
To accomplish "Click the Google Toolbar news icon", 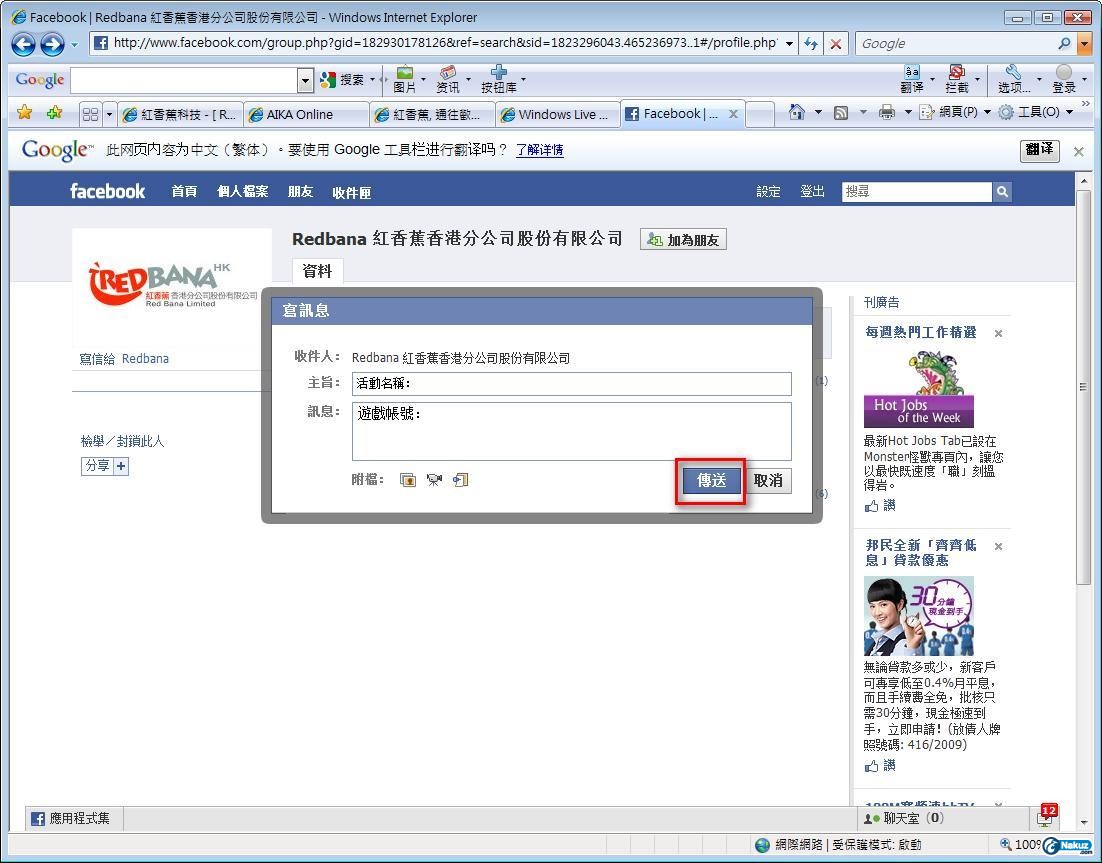I will click(448, 79).
